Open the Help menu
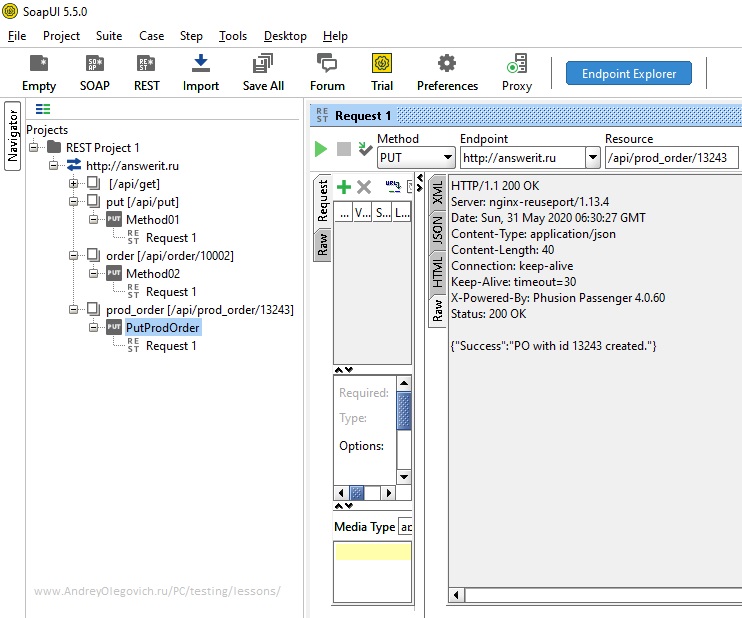The image size is (742, 618). point(335,36)
